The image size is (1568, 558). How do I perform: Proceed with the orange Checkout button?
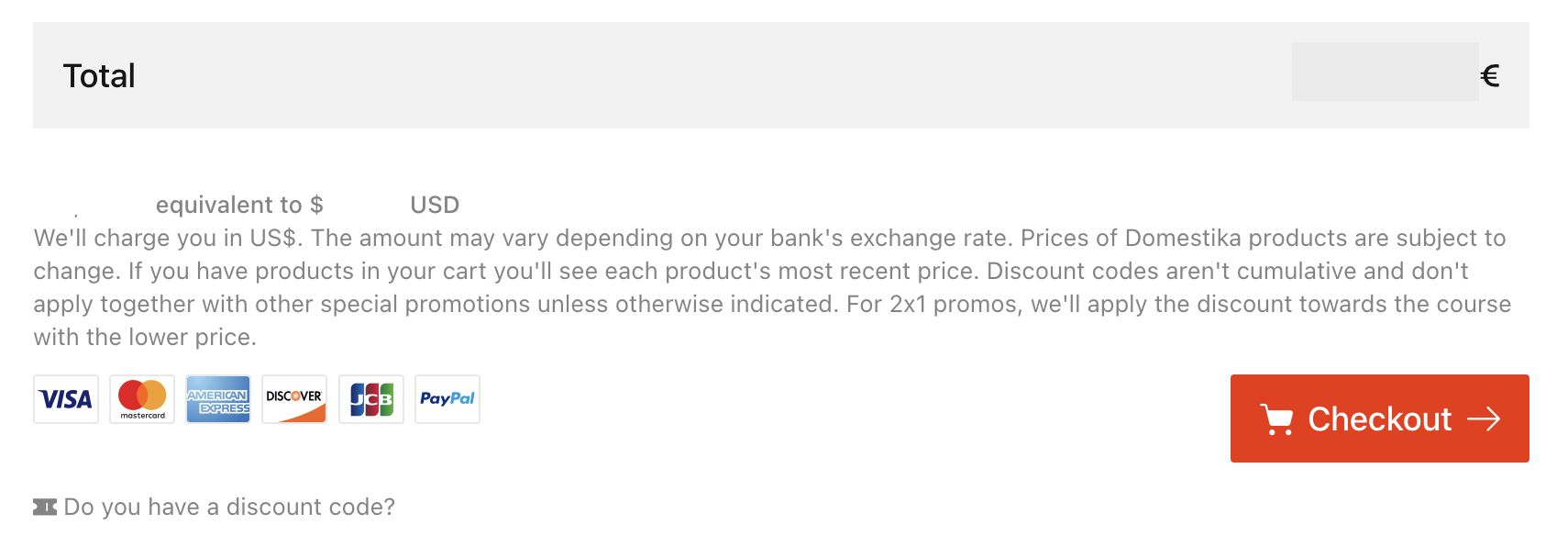[x=1379, y=418]
